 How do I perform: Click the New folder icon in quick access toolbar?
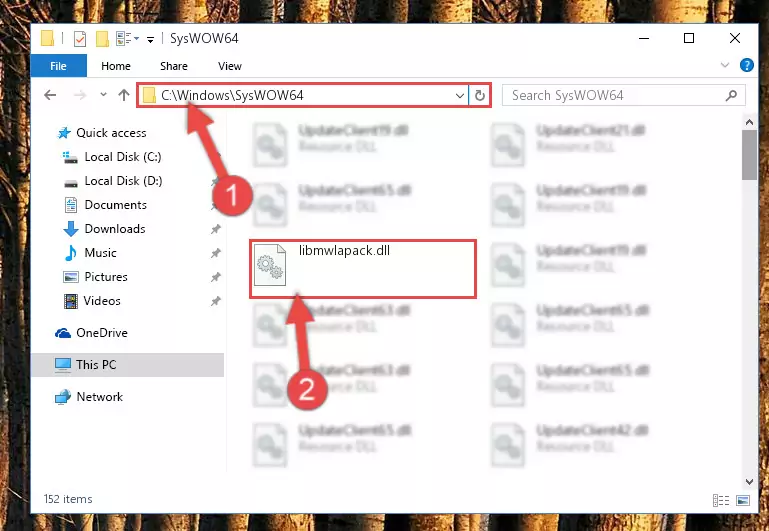[x=102, y=38]
